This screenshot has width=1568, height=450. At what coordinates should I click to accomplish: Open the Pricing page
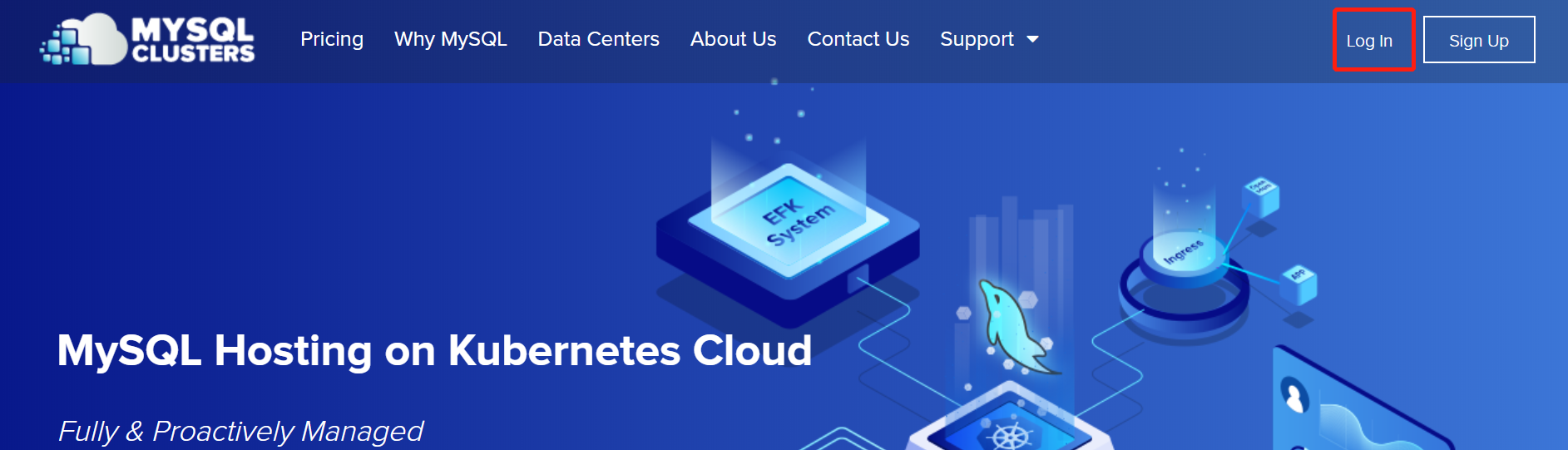(x=332, y=39)
